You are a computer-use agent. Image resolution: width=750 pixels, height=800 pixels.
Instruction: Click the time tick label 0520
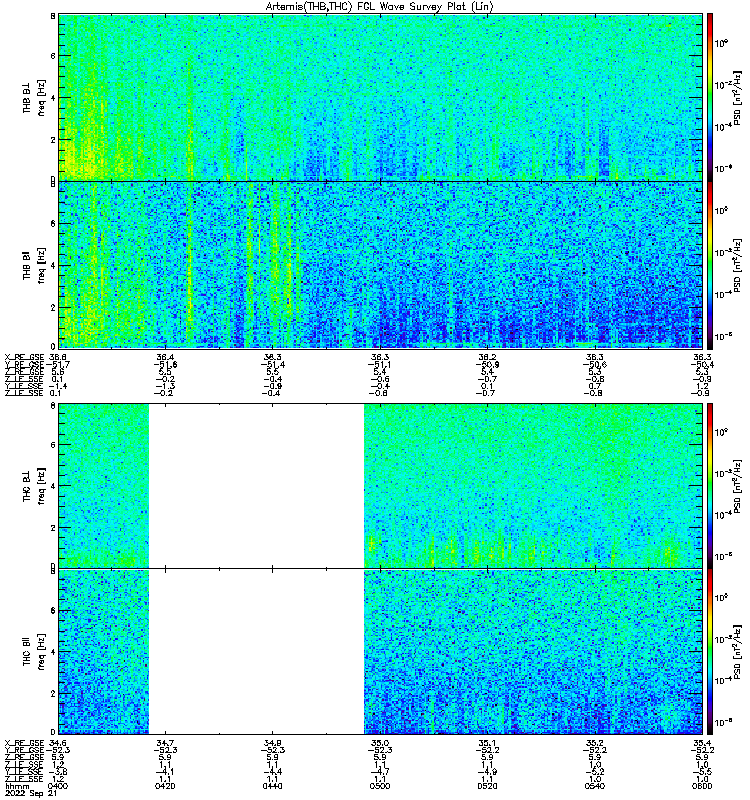pyautogui.click(x=487, y=786)
